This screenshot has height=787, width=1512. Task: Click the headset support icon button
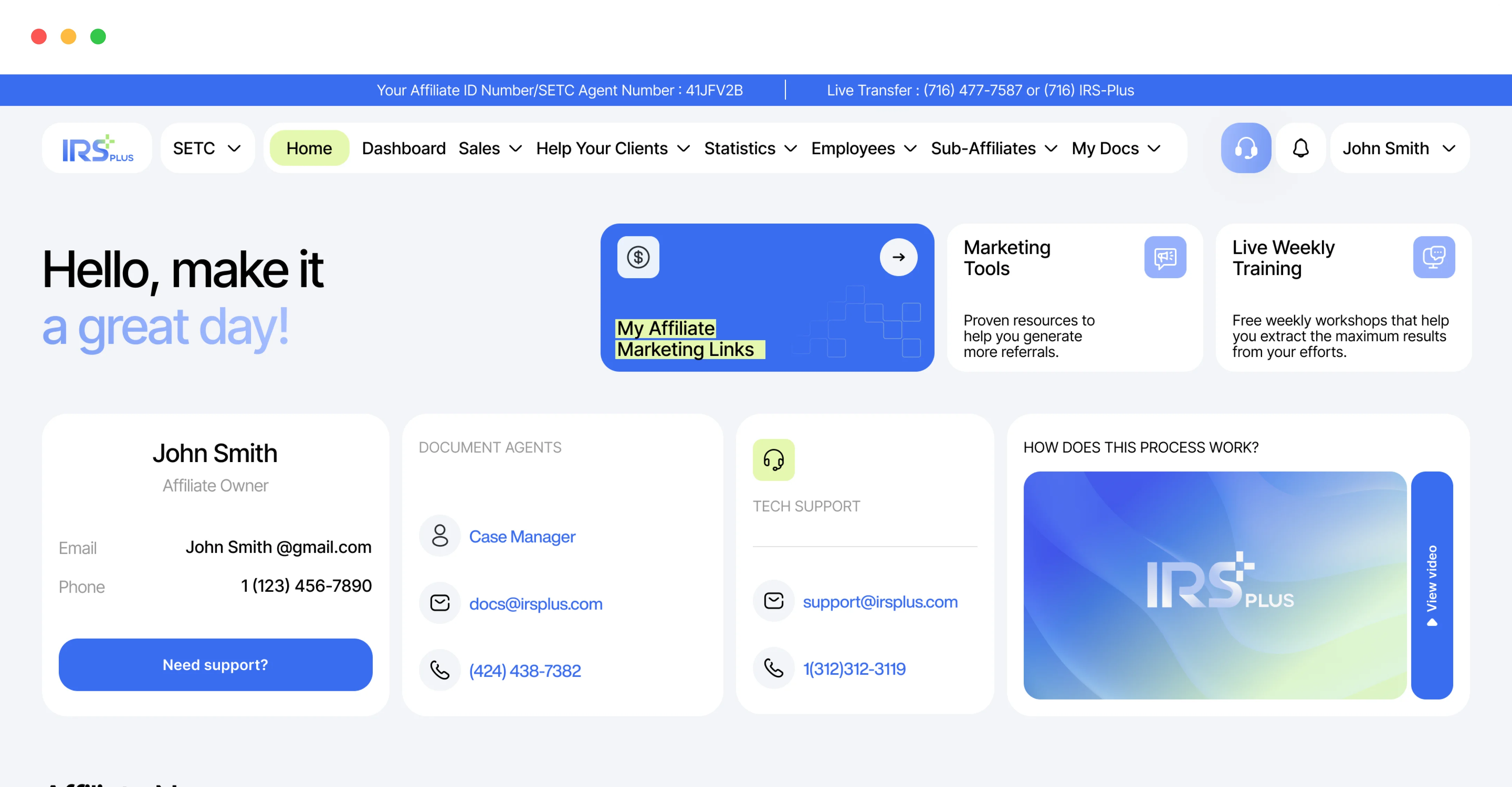(x=1245, y=148)
